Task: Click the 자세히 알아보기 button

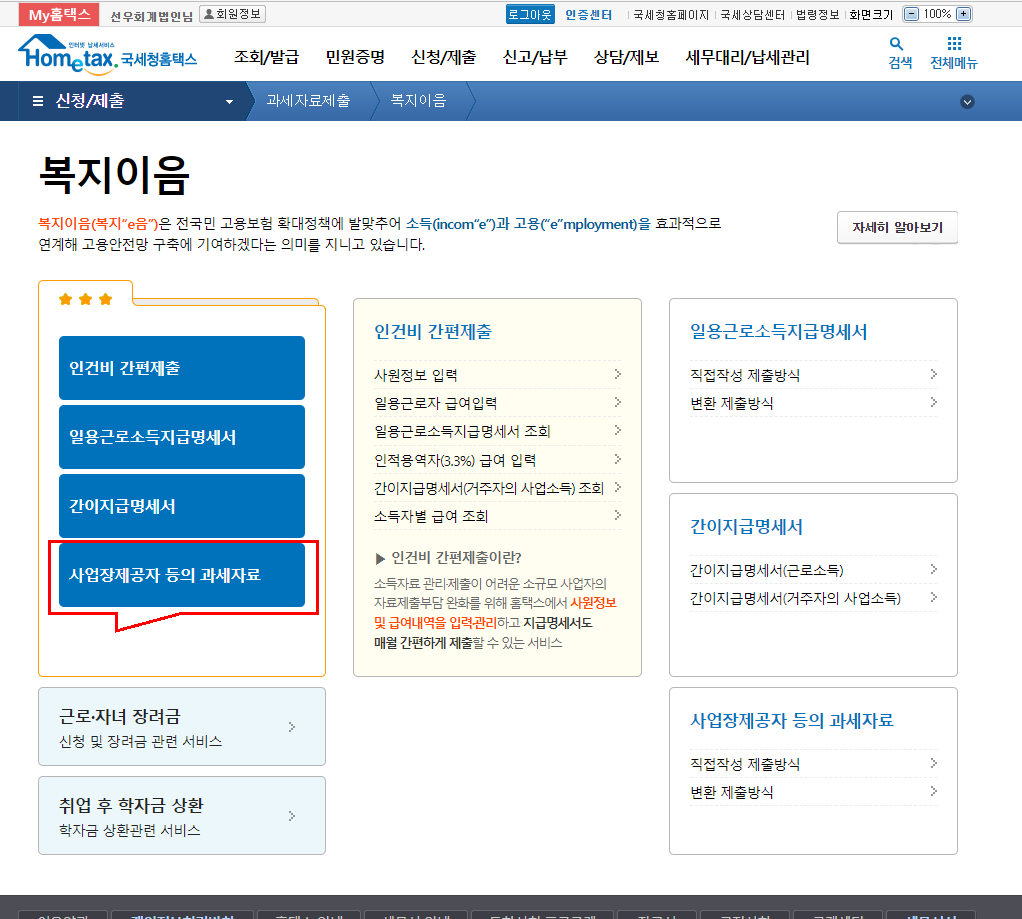Action: point(897,227)
